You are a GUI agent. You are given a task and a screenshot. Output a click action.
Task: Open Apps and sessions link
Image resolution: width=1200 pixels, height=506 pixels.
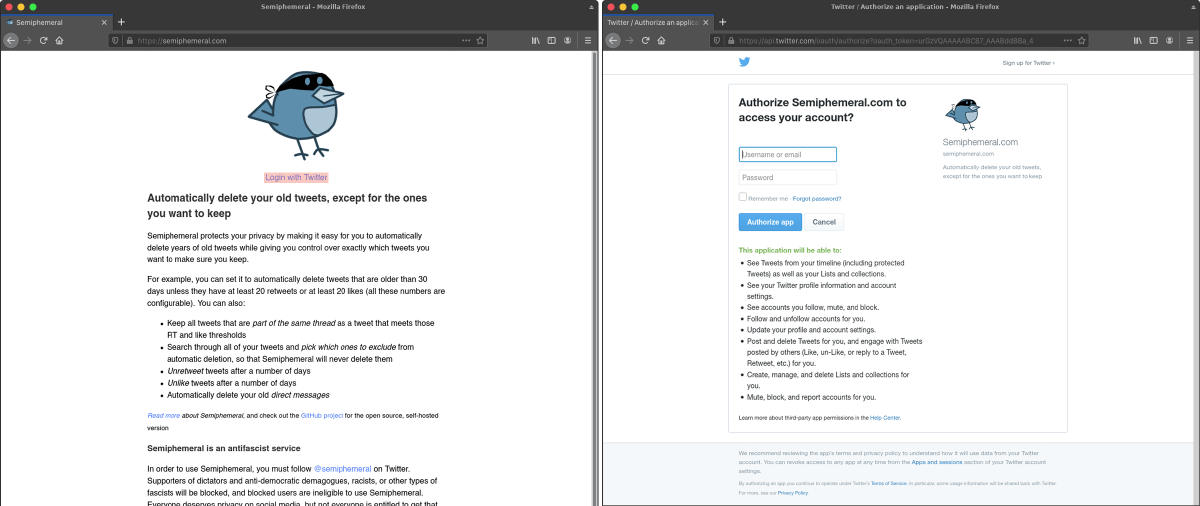(937, 462)
